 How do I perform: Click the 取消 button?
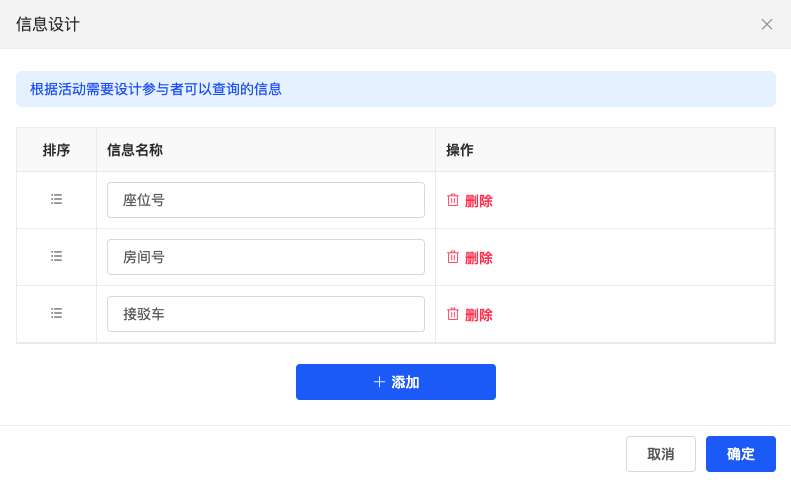pyautogui.click(x=661, y=454)
